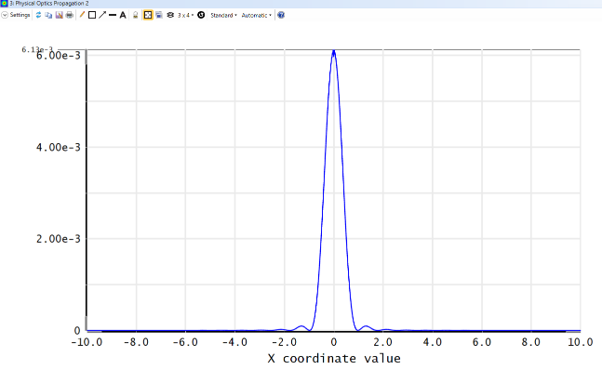Click the 4.0 x-axis tick label
This screenshot has width=602, height=370.
432,342
